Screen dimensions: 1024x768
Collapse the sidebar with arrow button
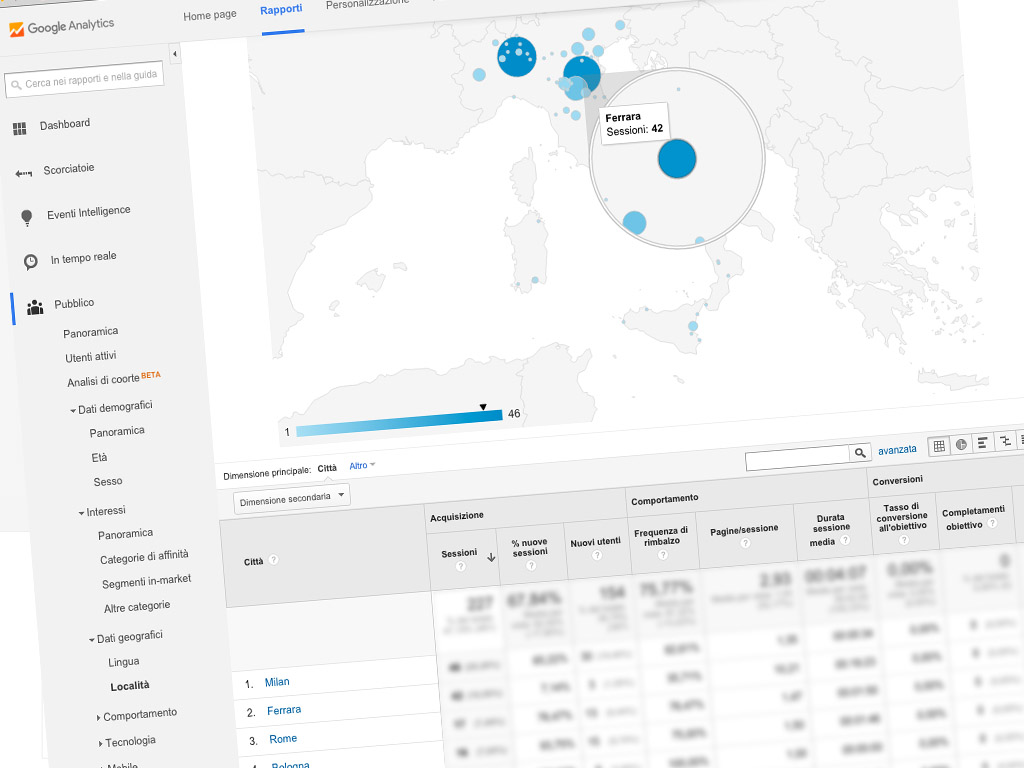[x=174, y=54]
